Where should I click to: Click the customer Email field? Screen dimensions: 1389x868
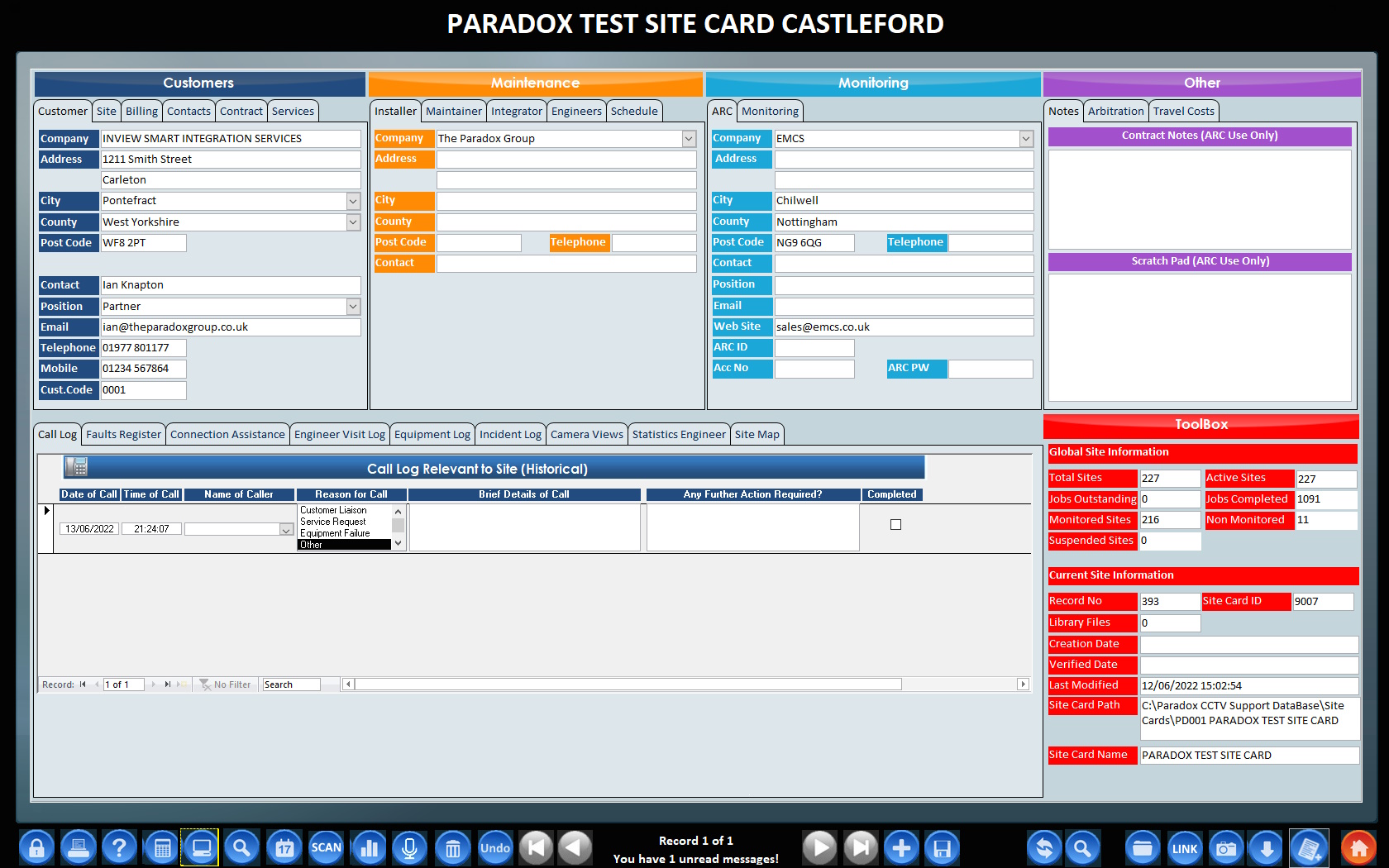pos(231,327)
